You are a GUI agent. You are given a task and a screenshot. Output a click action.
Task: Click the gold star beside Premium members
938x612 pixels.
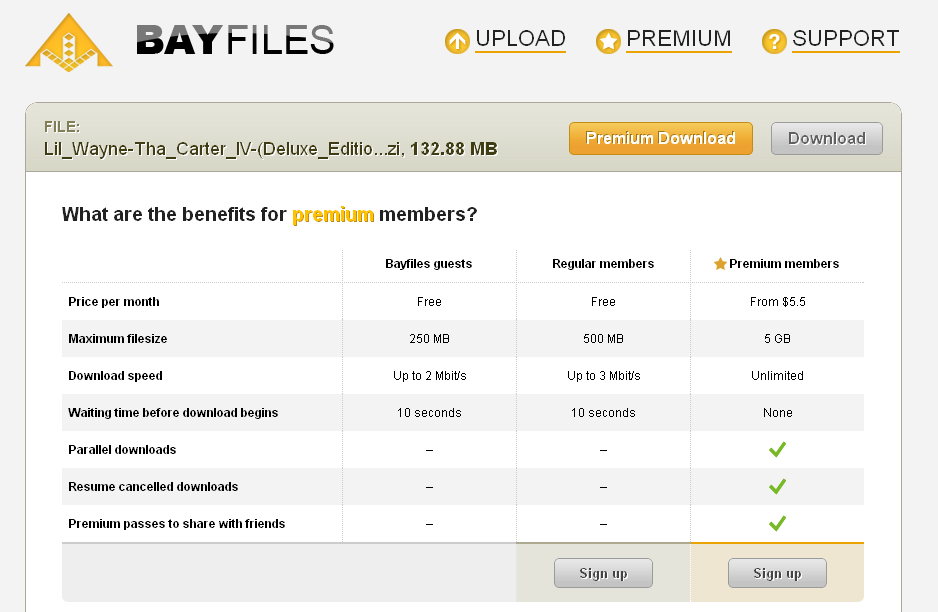[x=720, y=264]
